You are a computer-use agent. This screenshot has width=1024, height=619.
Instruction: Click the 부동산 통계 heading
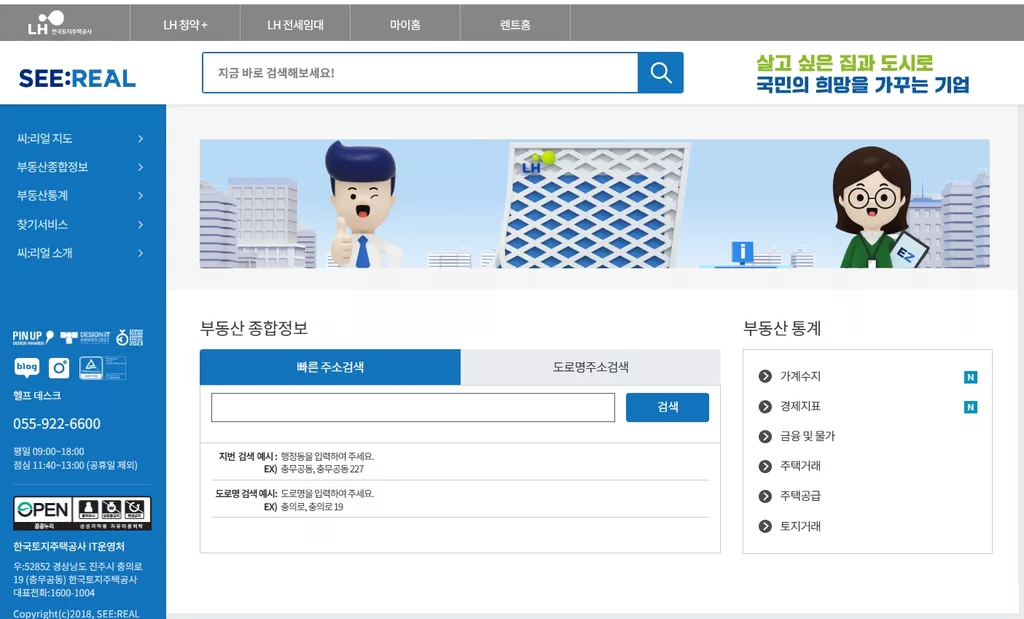point(782,328)
